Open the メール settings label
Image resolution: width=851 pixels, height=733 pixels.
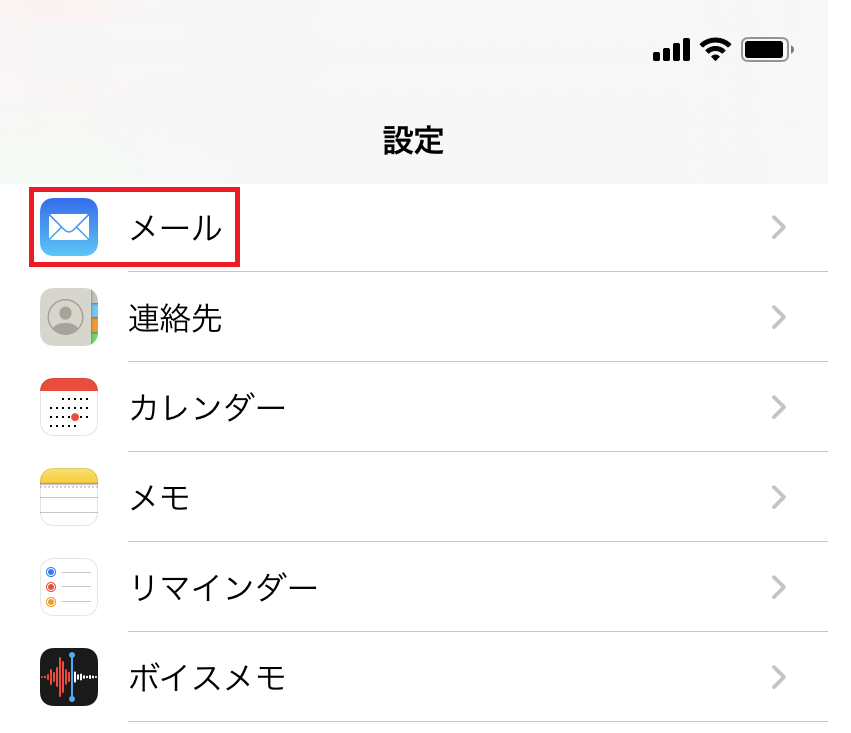click(176, 228)
